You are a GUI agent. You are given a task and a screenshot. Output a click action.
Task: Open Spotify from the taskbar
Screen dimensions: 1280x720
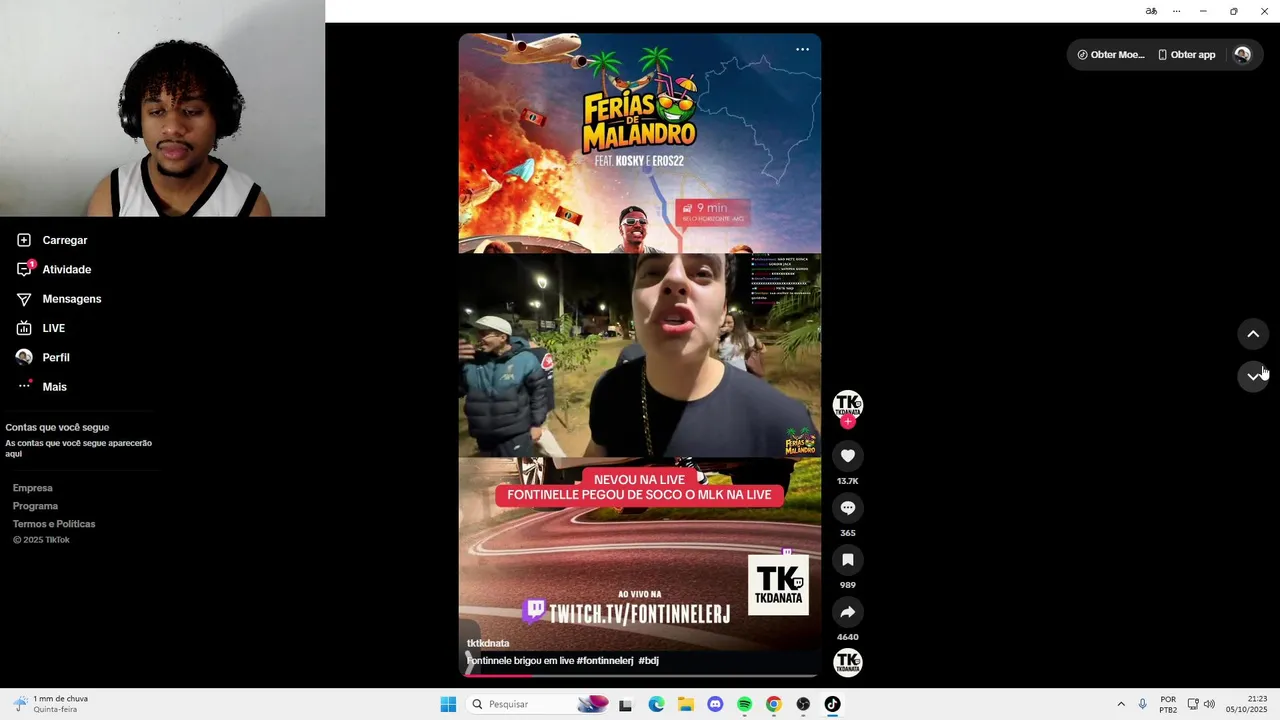click(x=744, y=704)
